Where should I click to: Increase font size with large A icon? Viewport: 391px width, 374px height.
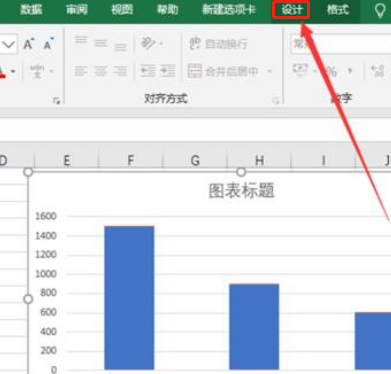[x=28, y=44]
